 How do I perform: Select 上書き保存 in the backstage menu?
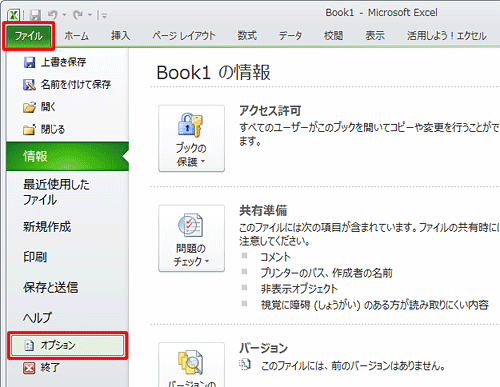pos(63,62)
